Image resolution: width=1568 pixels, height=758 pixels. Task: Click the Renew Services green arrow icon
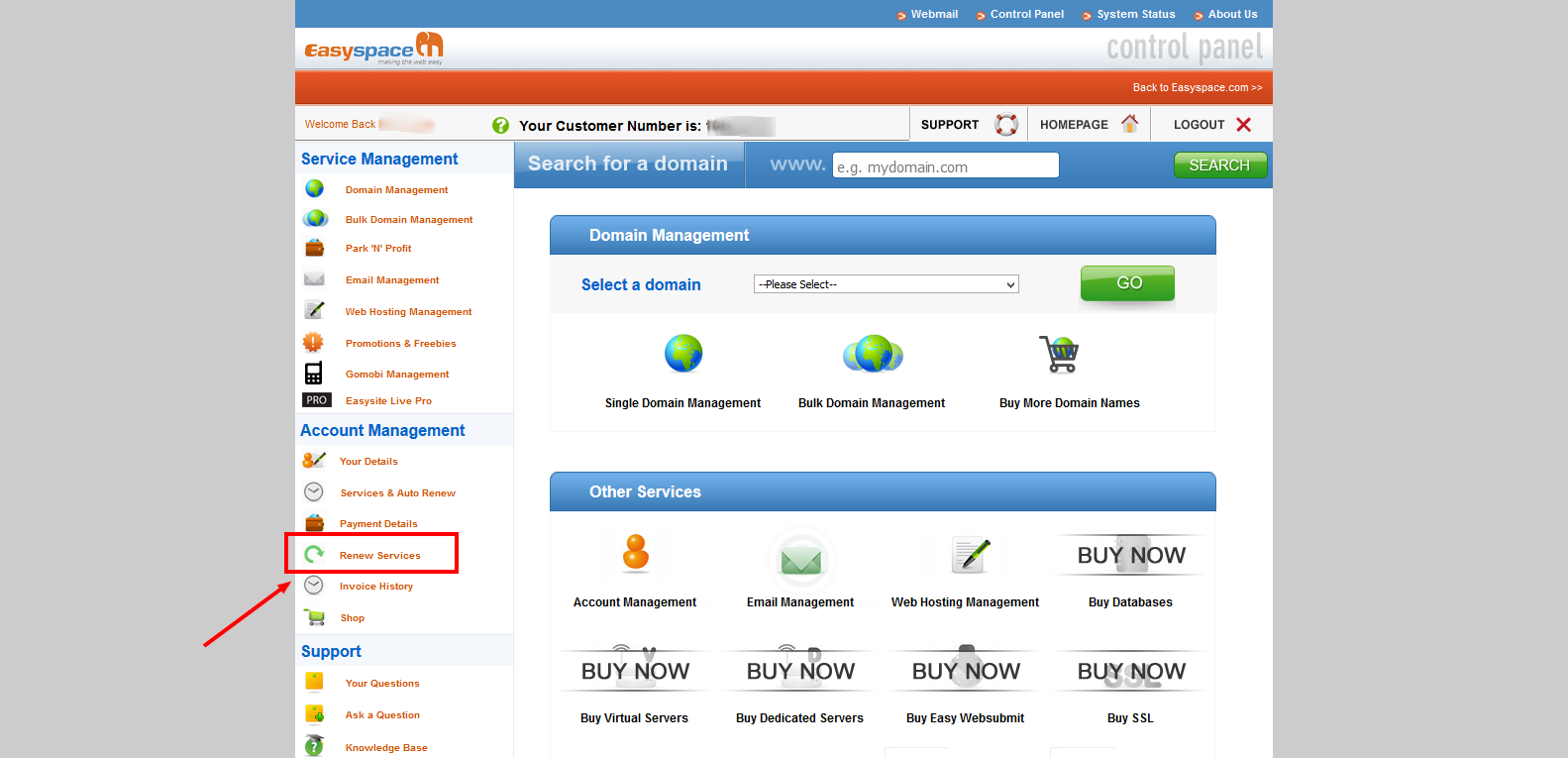pos(314,555)
